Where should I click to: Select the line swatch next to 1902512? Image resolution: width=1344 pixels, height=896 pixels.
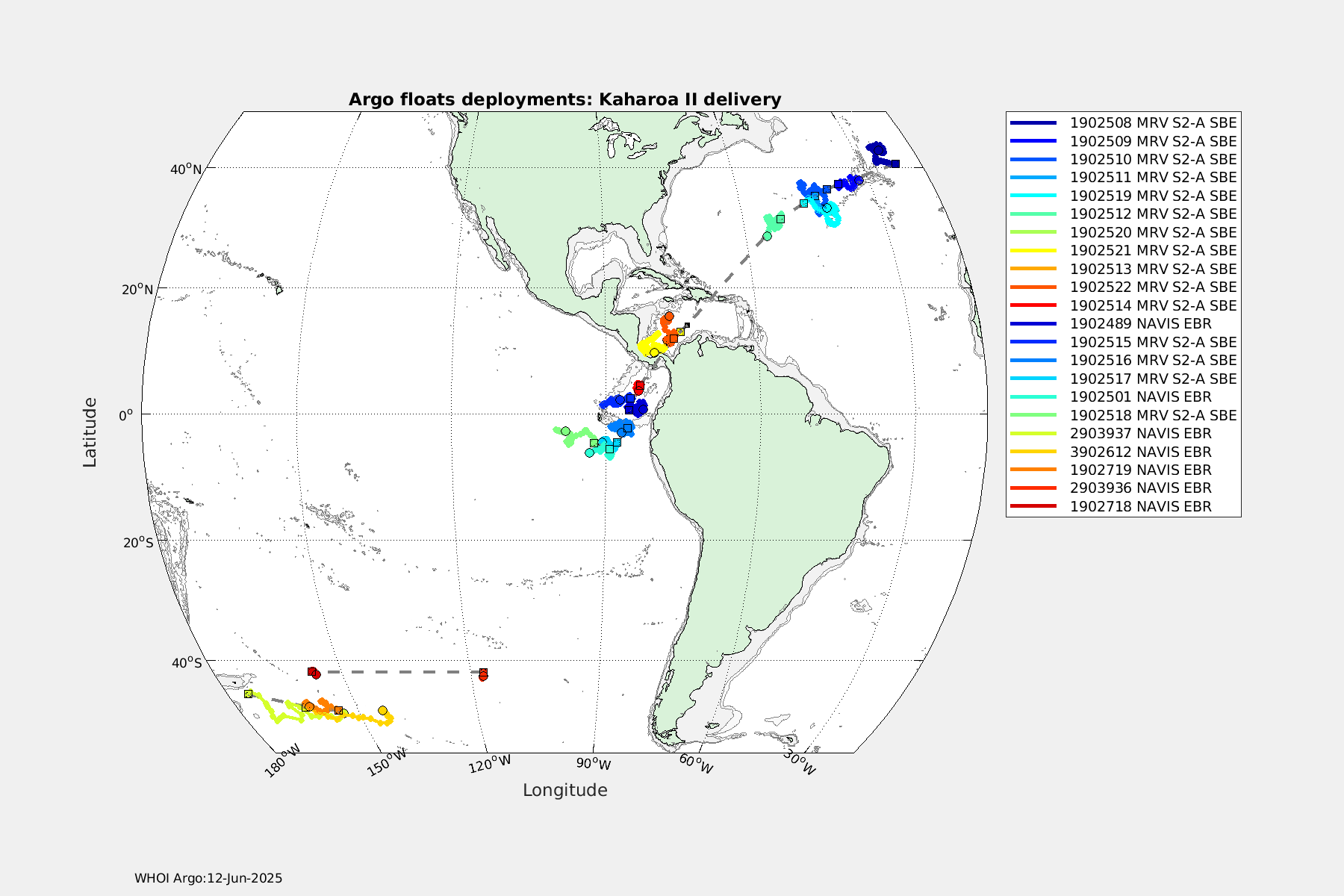point(1033,214)
